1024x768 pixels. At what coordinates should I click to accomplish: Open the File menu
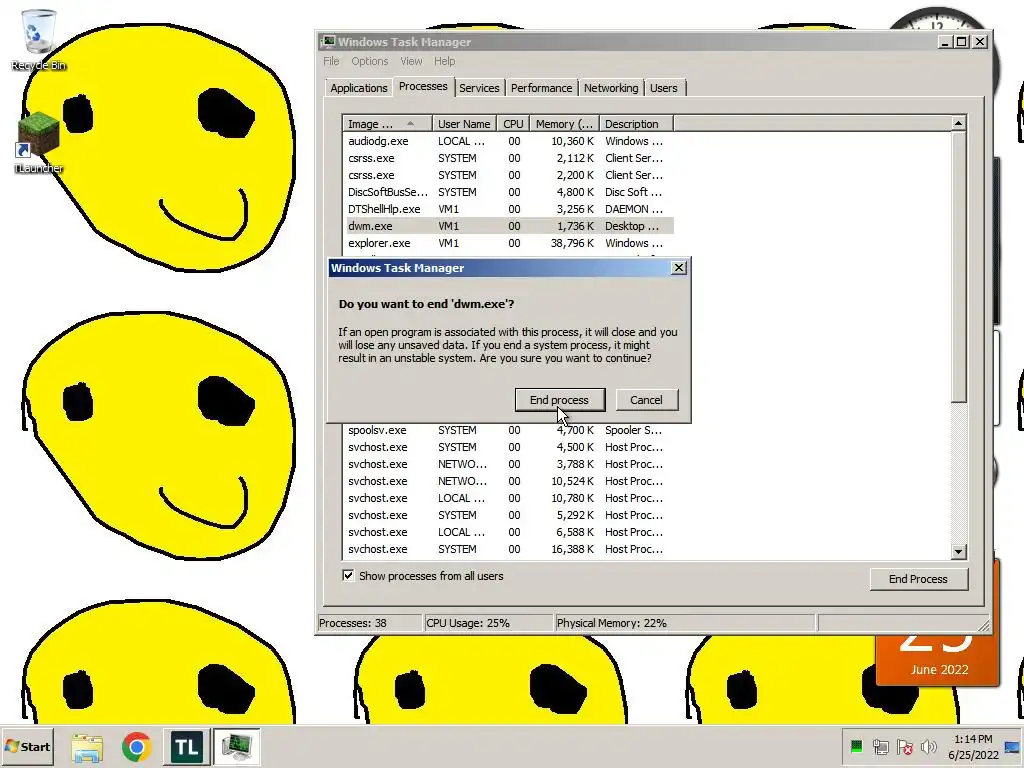331,61
